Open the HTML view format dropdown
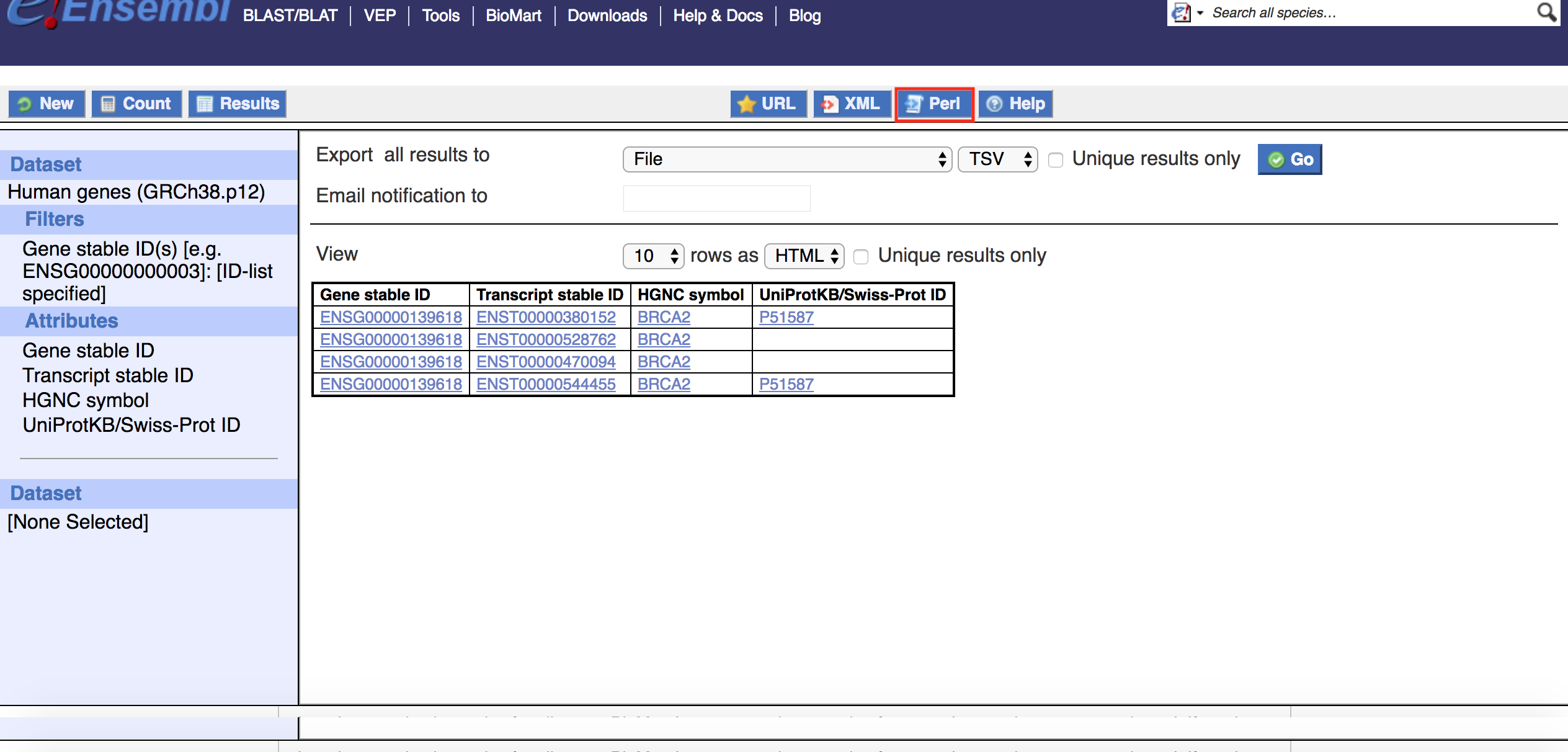Viewport: 1568px width, 752px height. click(x=804, y=256)
